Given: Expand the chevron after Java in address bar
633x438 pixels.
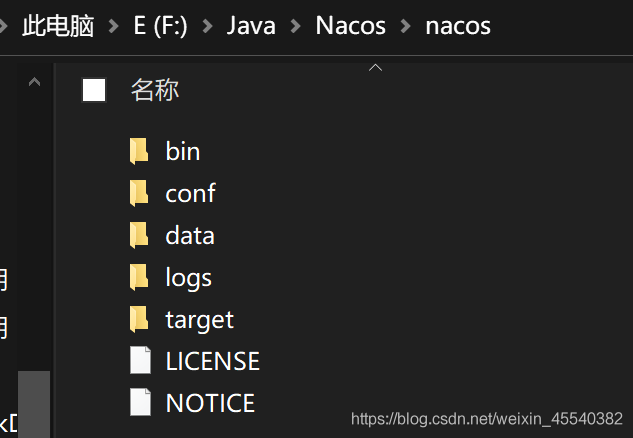Looking at the screenshot, I should 296,26.
